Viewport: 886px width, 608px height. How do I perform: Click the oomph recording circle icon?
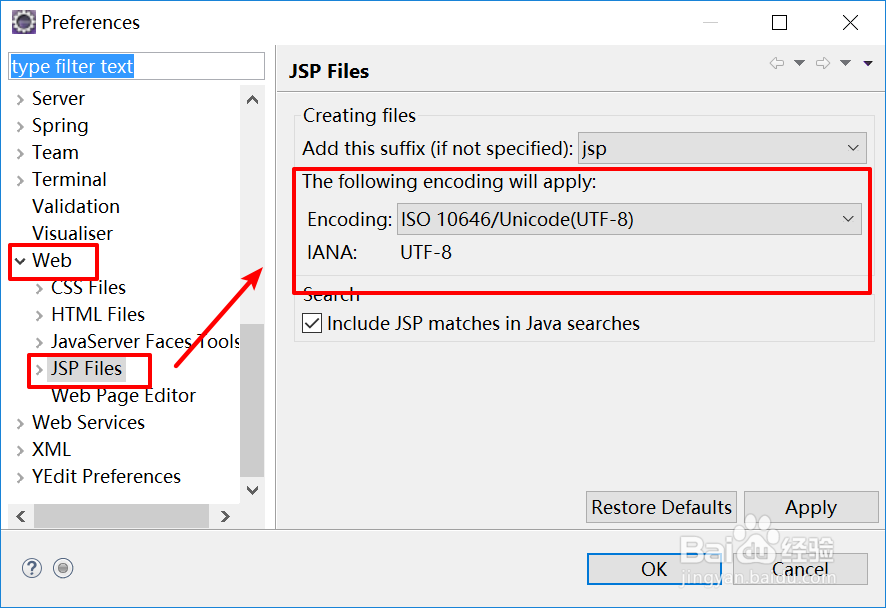63,568
